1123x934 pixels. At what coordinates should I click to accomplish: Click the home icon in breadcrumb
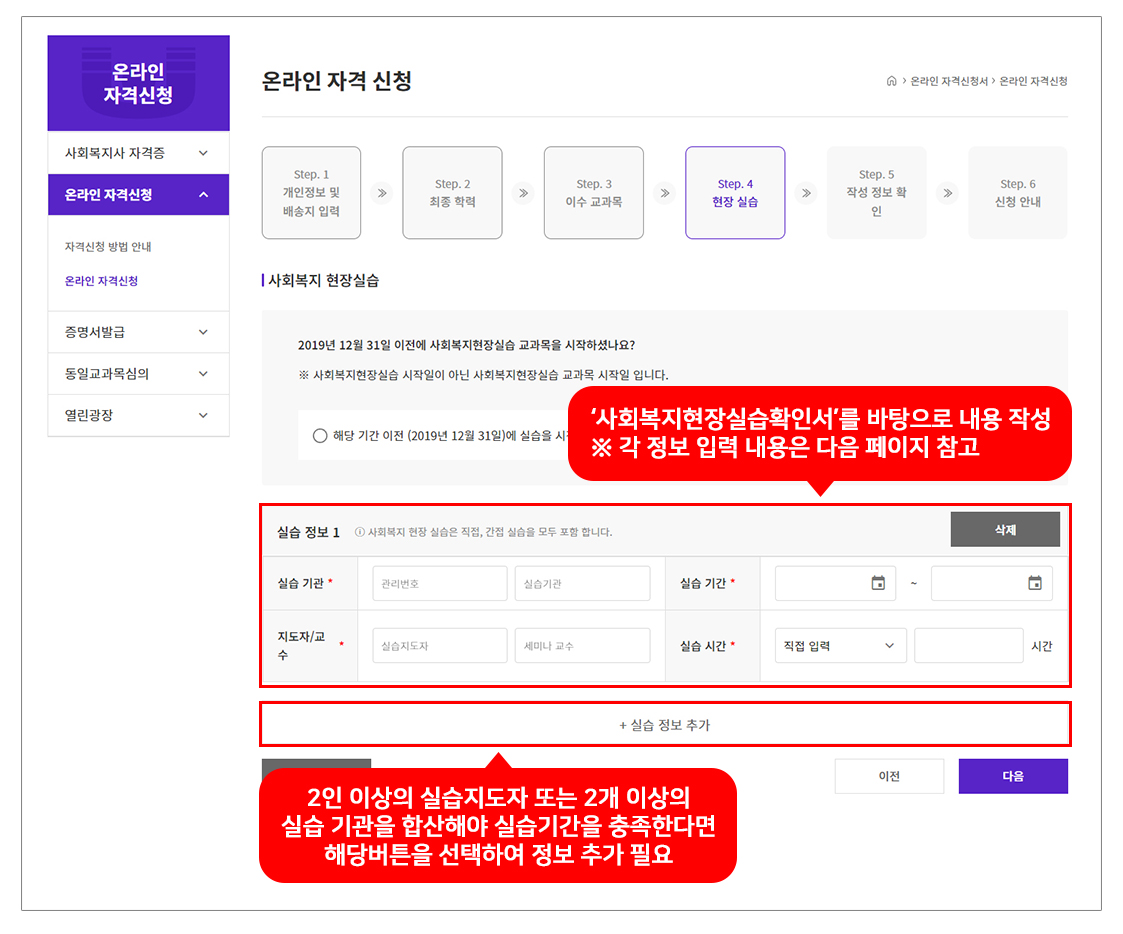point(891,81)
